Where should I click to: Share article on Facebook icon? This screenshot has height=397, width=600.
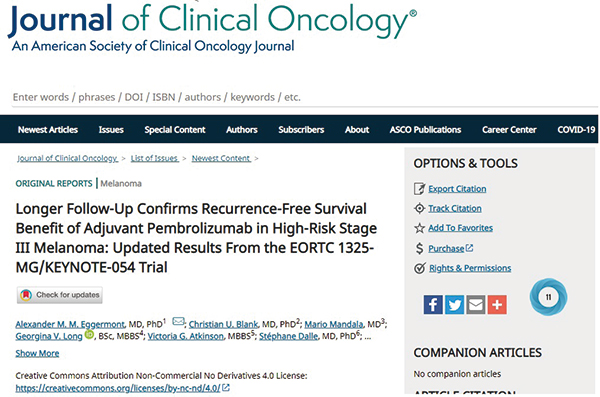click(433, 305)
